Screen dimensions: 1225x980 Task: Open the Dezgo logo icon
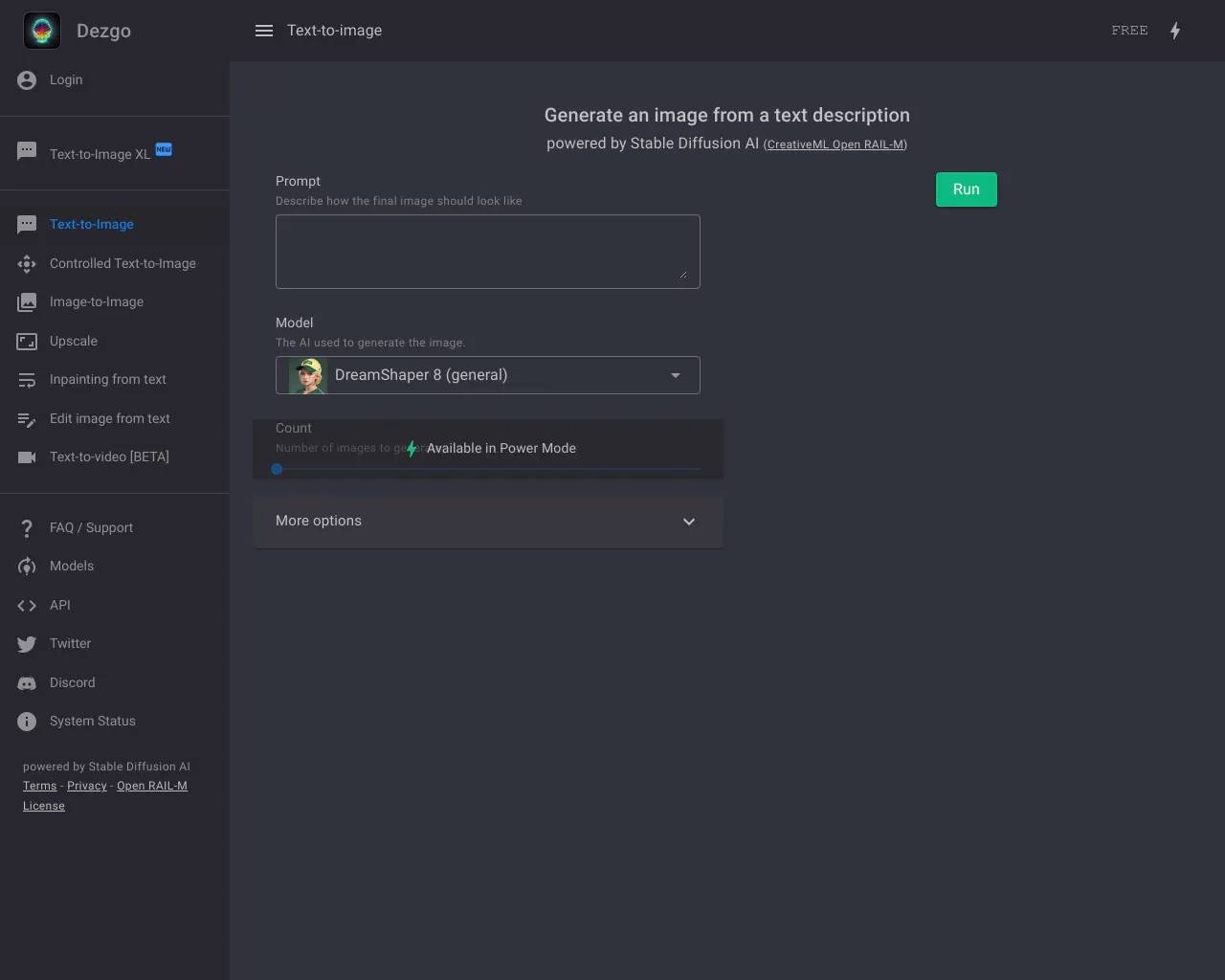(x=42, y=31)
